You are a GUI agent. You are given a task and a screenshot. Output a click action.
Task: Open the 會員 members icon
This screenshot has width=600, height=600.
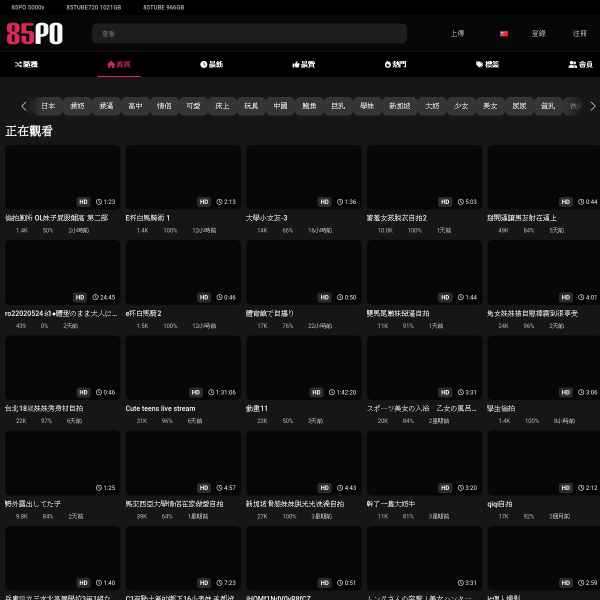tap(573, 64)
